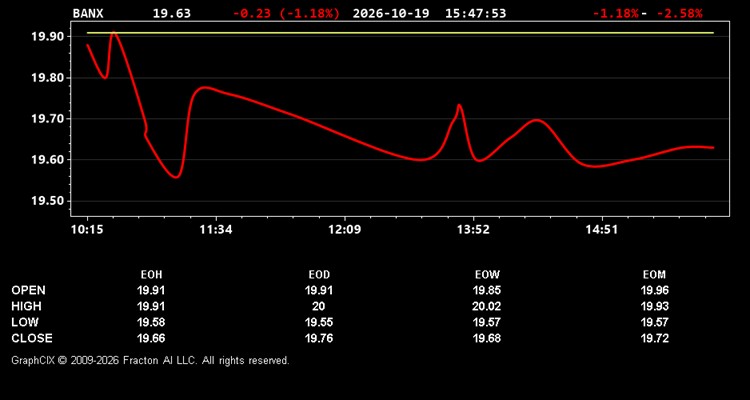Select EOM close value 19.72

point(654,338)
